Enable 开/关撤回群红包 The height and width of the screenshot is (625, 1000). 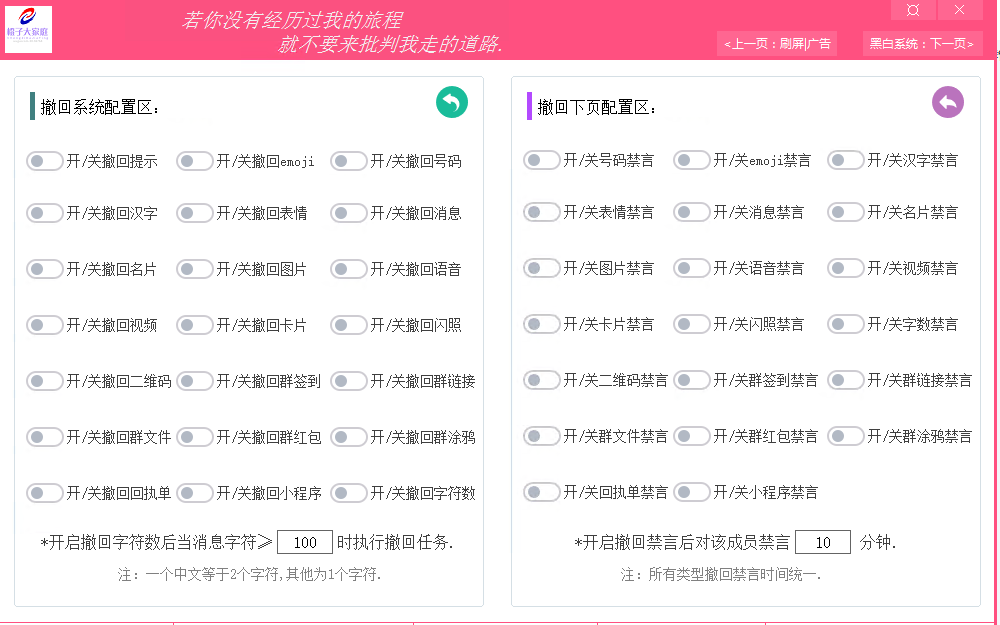pyautogui.click(x=194, y=436)
